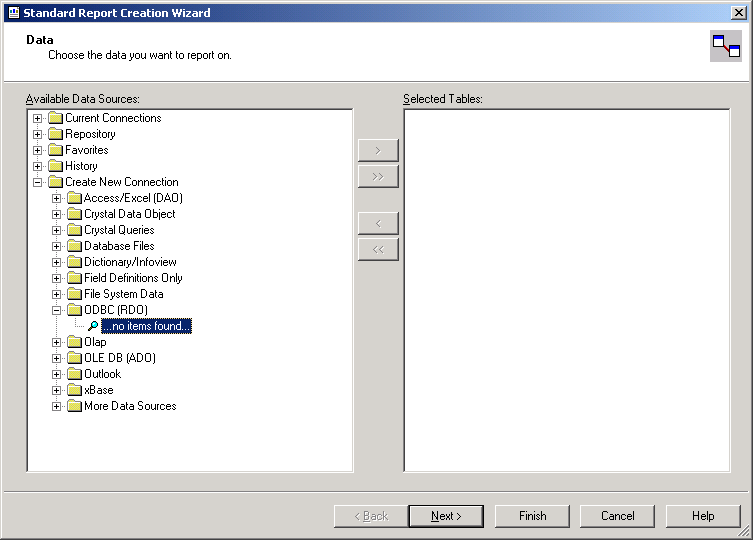Select the File System Data item
The width and height of the screenshot is (753, 540).
click(123, 294)
